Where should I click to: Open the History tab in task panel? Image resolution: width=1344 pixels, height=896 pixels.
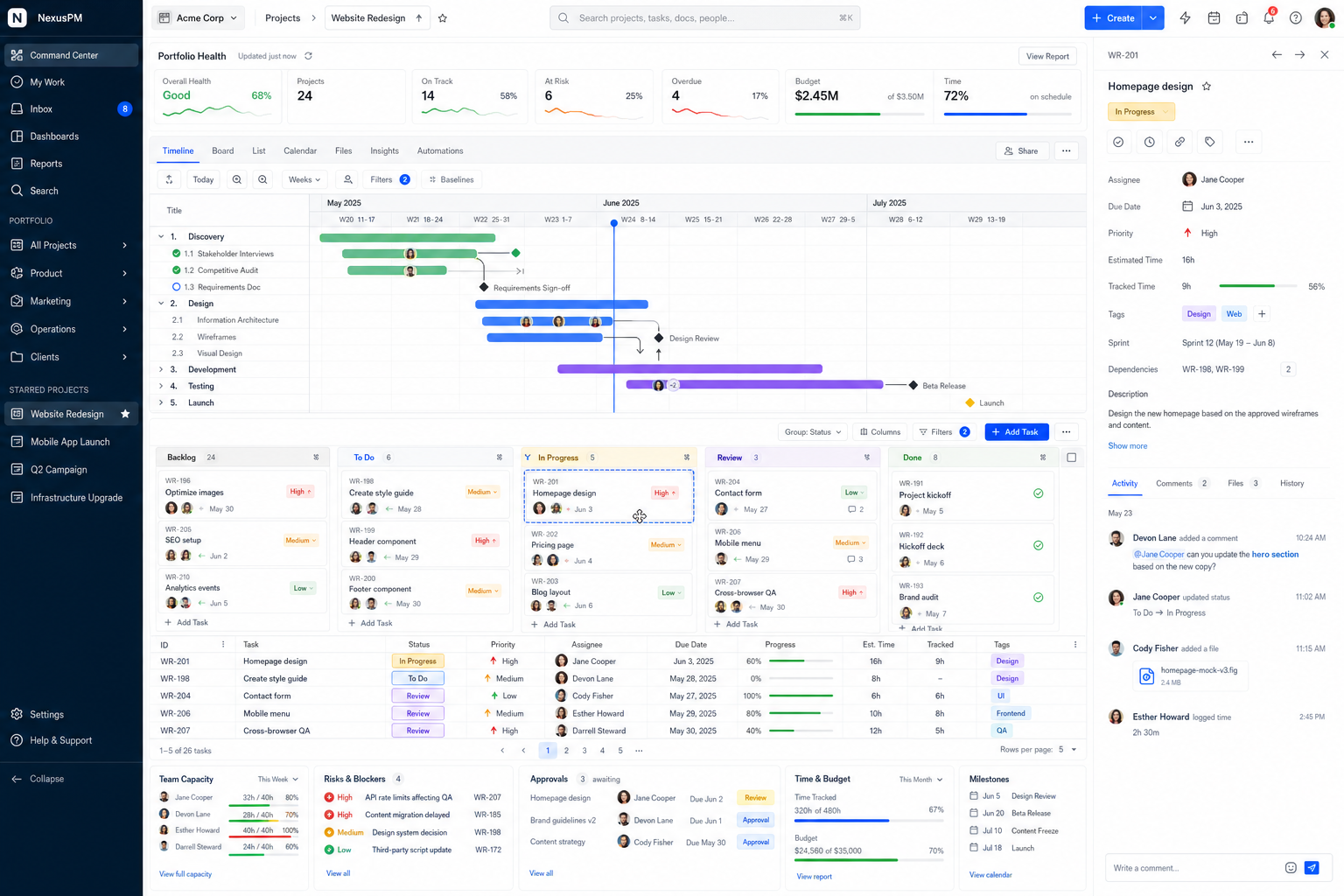(1291, 483)
